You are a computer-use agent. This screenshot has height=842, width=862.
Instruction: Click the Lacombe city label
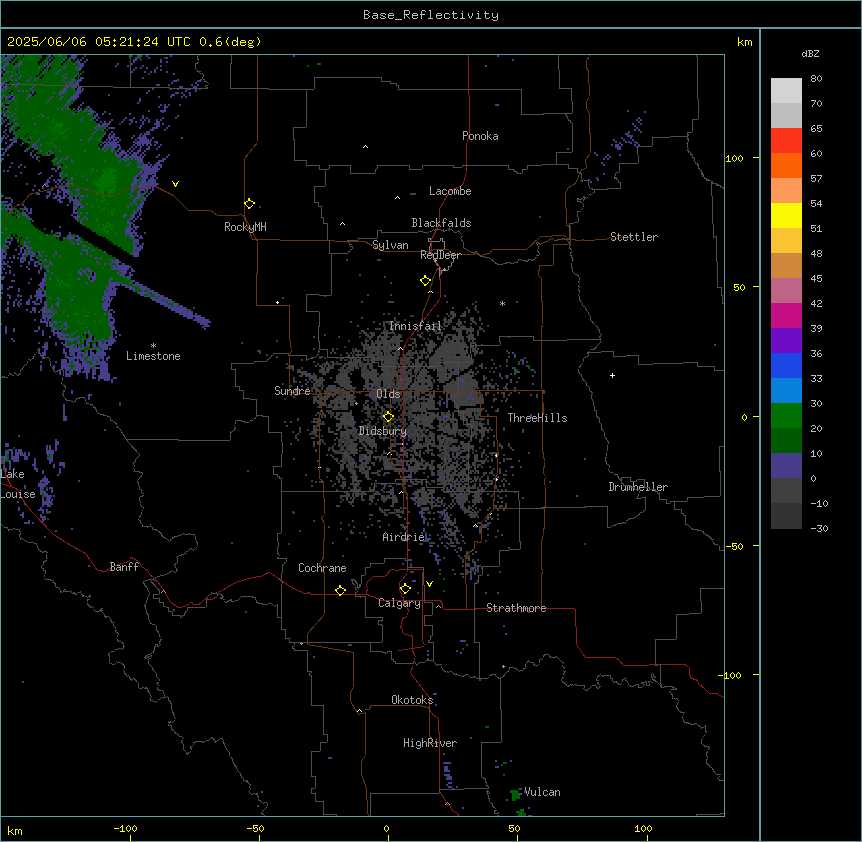point(450,191)
